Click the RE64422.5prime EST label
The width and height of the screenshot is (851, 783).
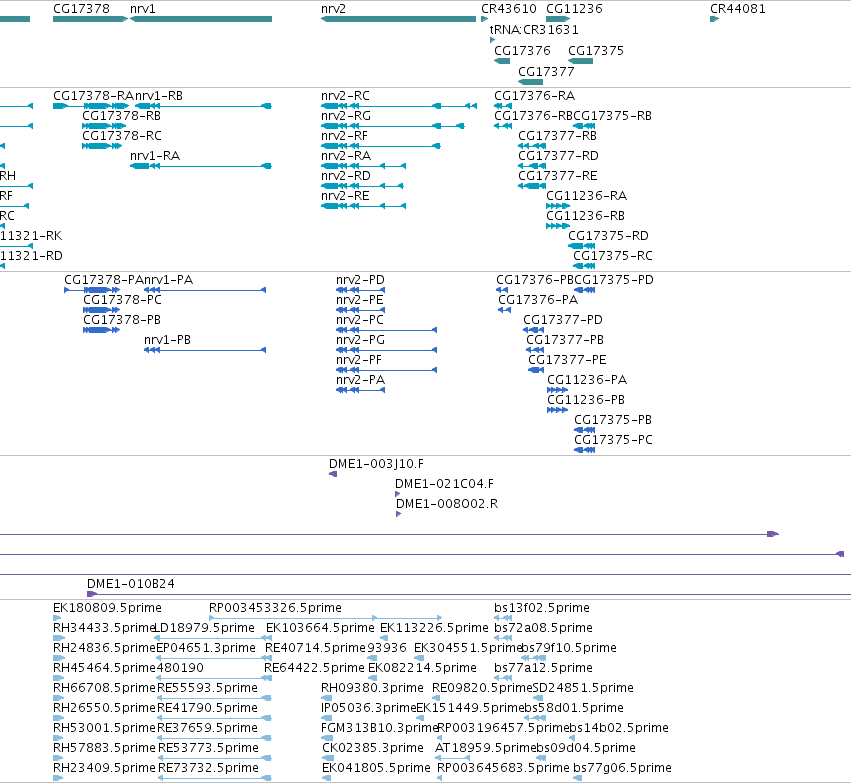tap(314, 667)
